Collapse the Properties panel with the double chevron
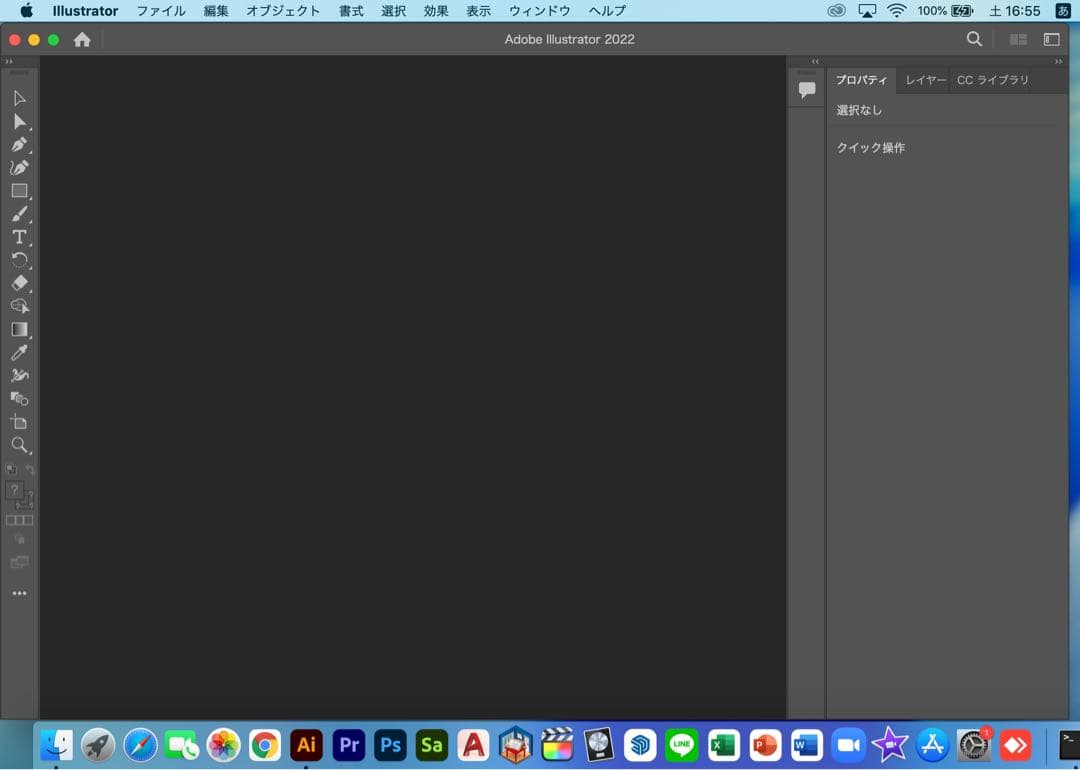The width and height of the screenshot is (1080, 770). pos(1057,61)
